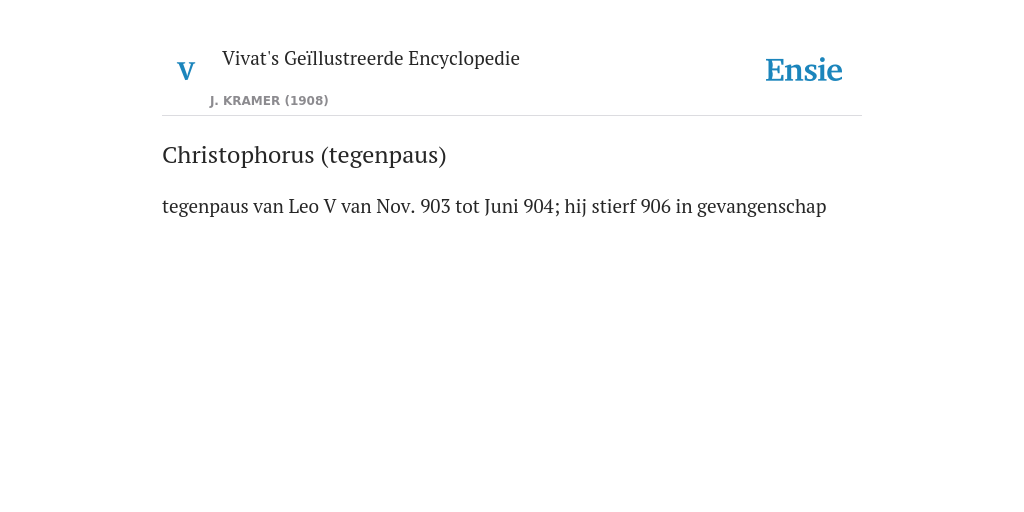Screen dimensions: 1024x512
Task: Click the word 'Christophorus' in the heading
Action: click(x=238, y=155)
